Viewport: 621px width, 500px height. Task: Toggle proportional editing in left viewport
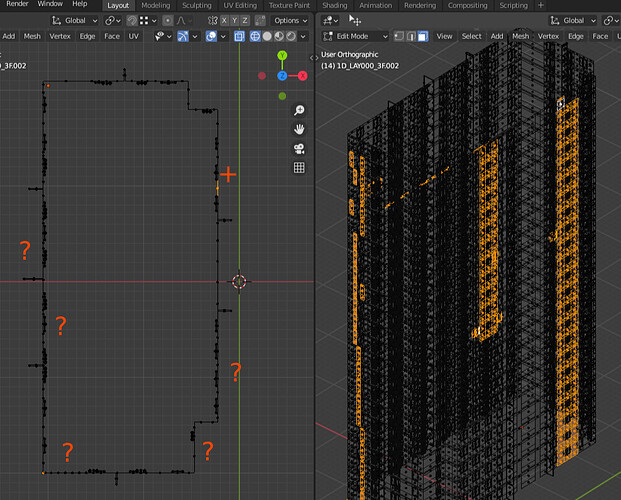click(168, 21)
